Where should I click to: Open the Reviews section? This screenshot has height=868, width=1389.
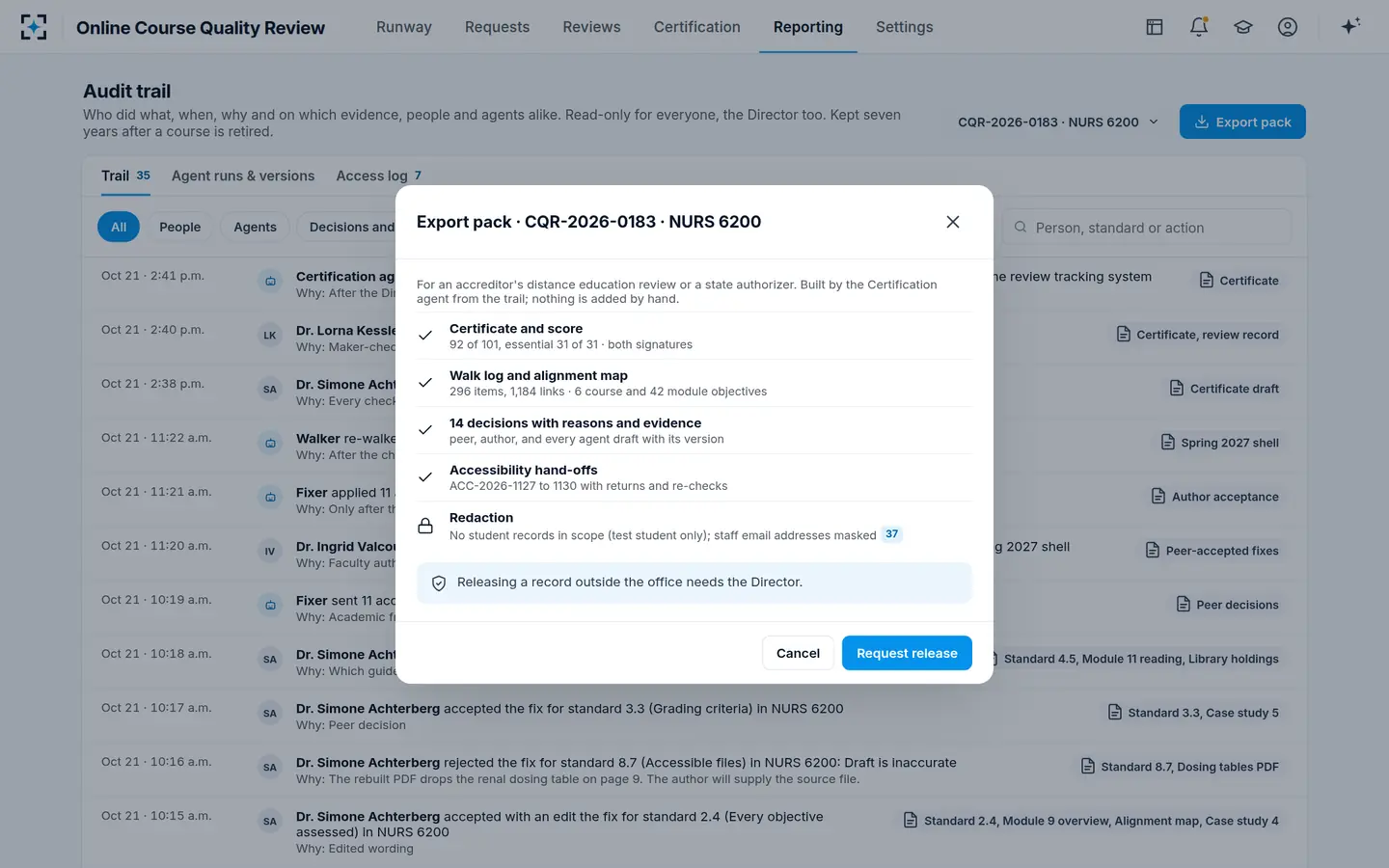[592, 27]
